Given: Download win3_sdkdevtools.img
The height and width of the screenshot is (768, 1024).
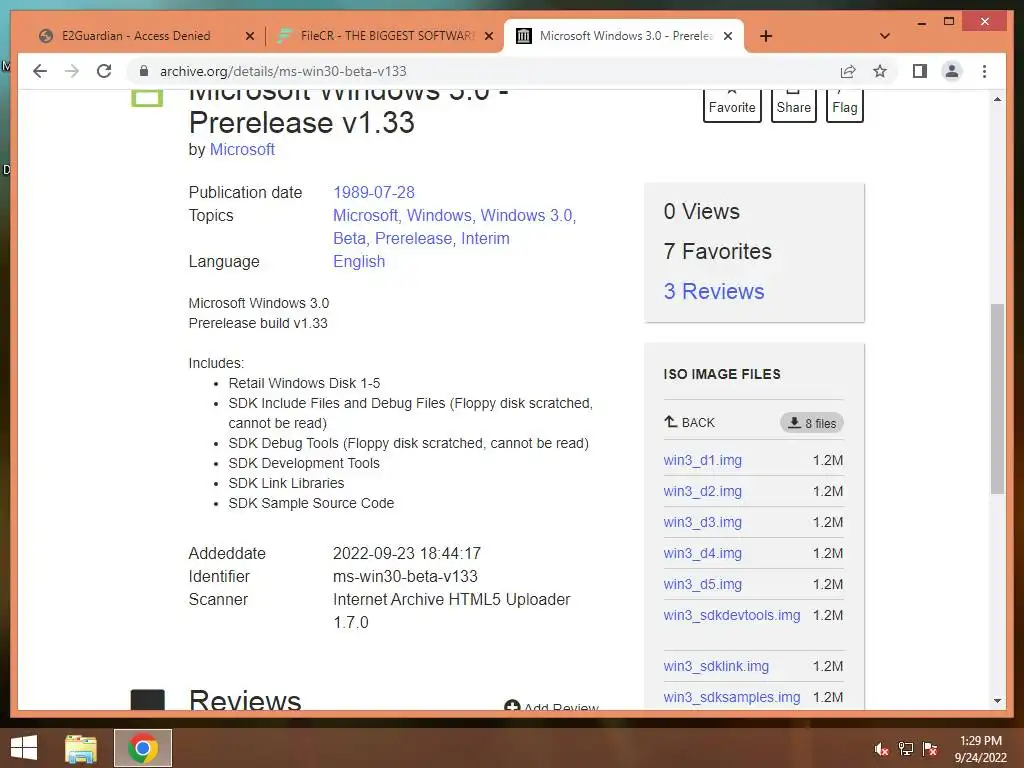Looking at the screenshot, I should click(732, 615).
